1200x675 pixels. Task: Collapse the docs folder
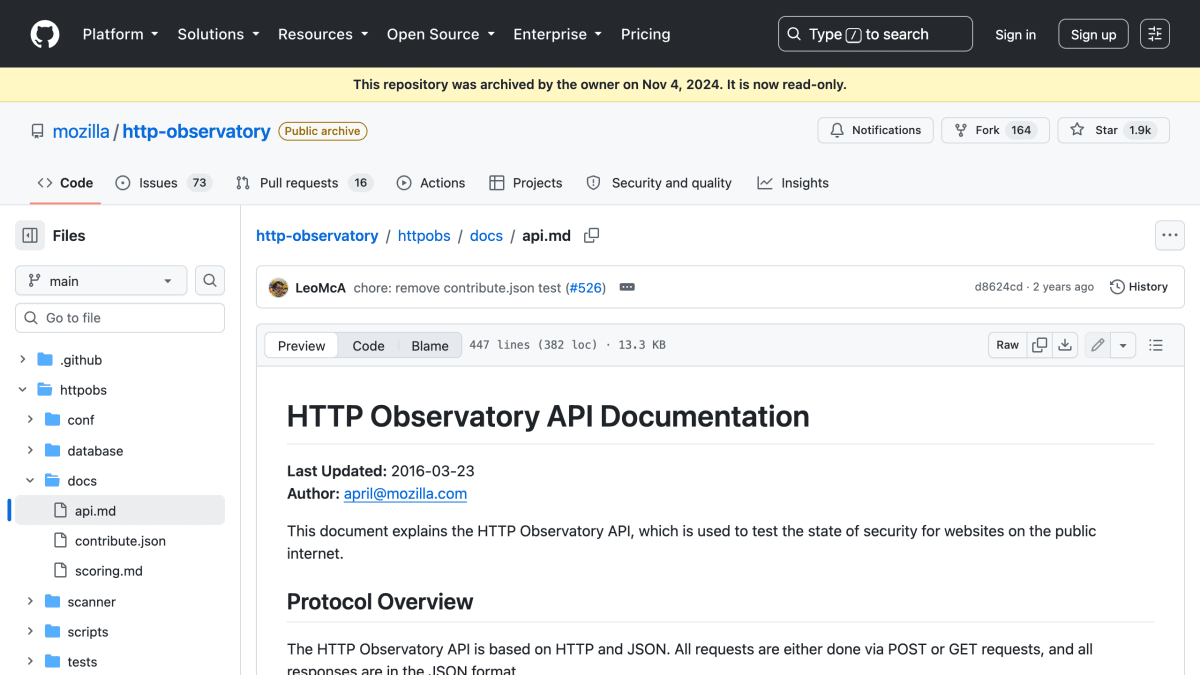point(30,481)
